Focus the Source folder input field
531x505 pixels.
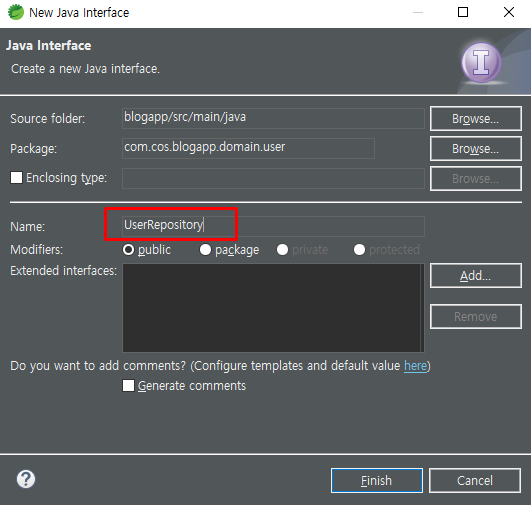tap(273, 118)
